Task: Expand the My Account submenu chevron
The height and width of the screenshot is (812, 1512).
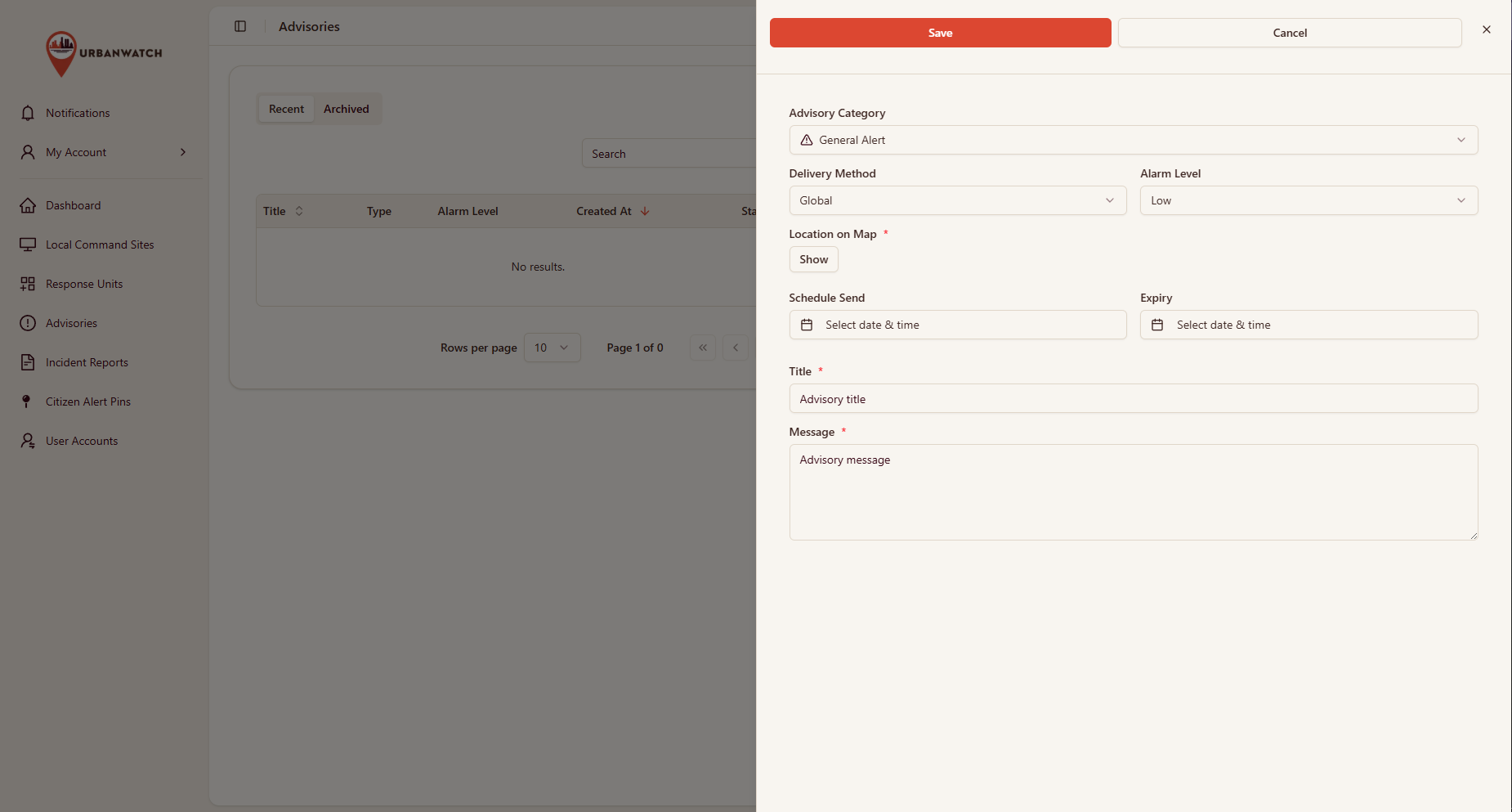Action: click(x=183, y=152)
